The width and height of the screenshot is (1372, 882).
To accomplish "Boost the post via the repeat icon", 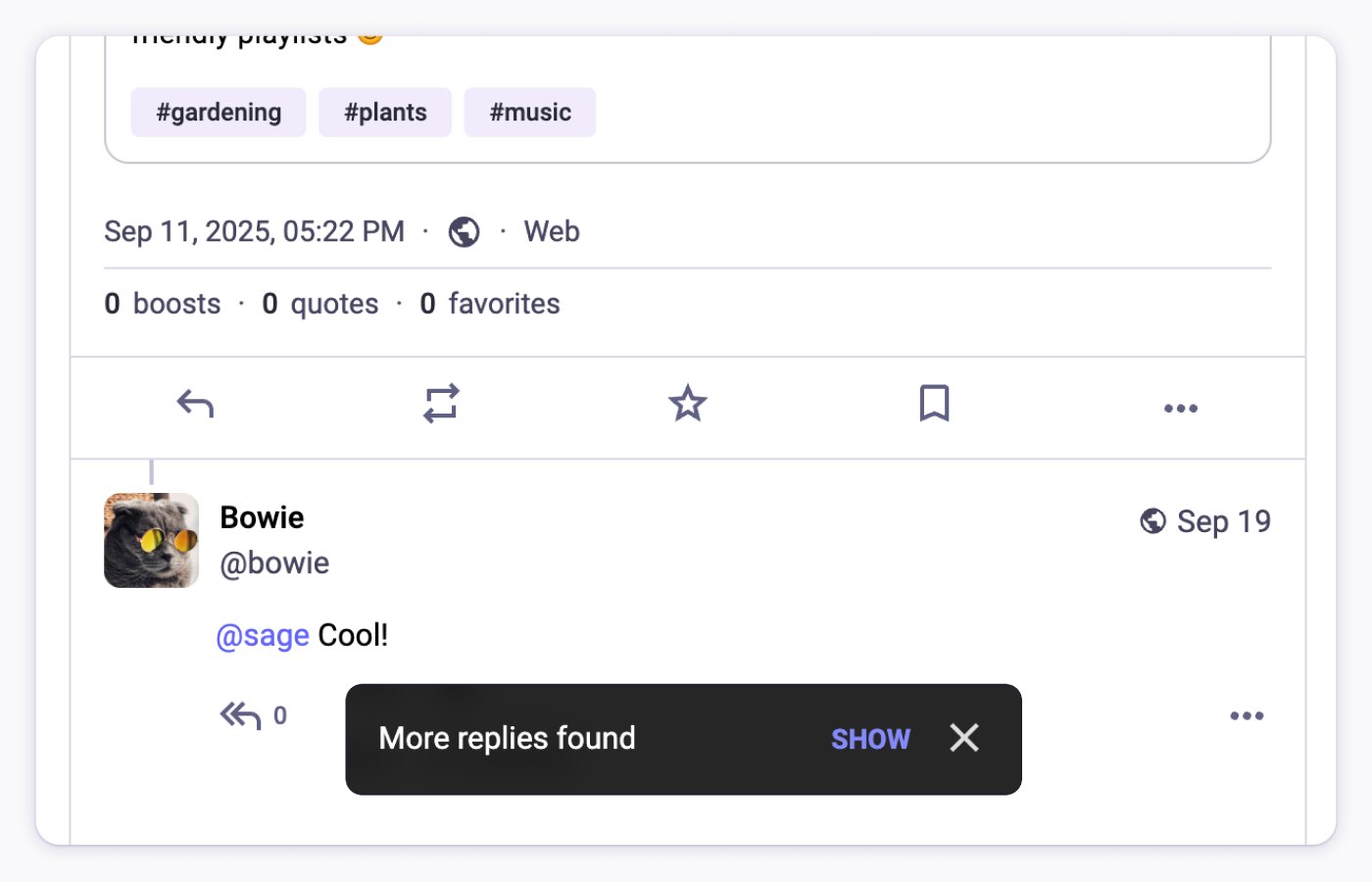I will click(x=441, y=403).
